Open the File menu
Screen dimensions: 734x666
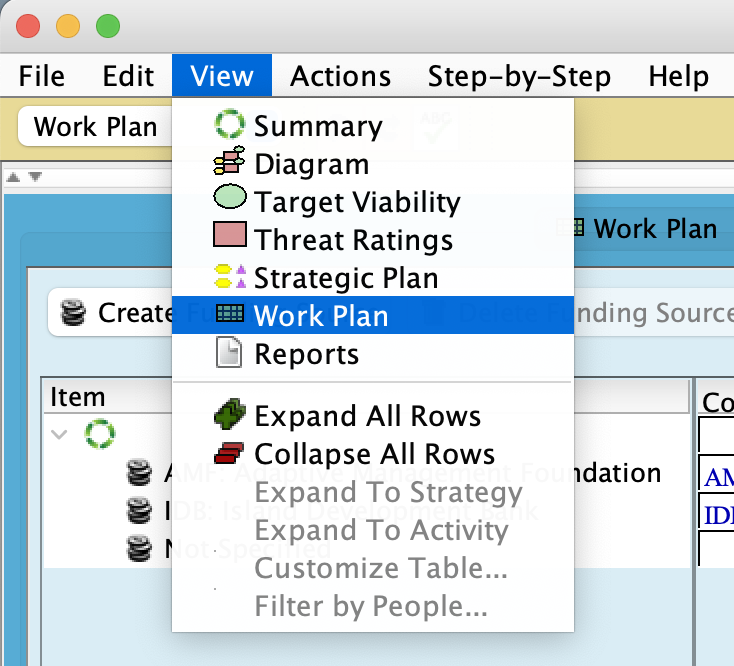coord(42,76)
